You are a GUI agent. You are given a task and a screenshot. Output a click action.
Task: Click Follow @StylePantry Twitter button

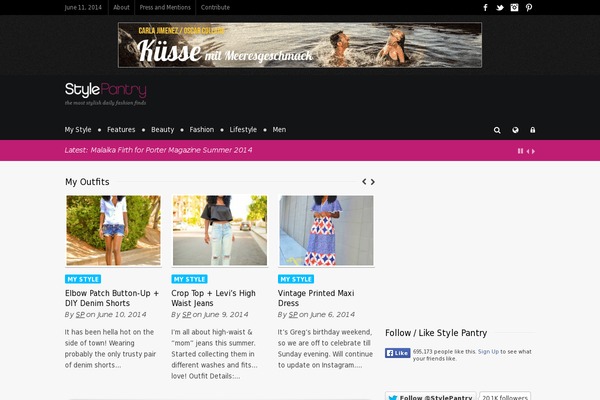[x=430, y=397]
